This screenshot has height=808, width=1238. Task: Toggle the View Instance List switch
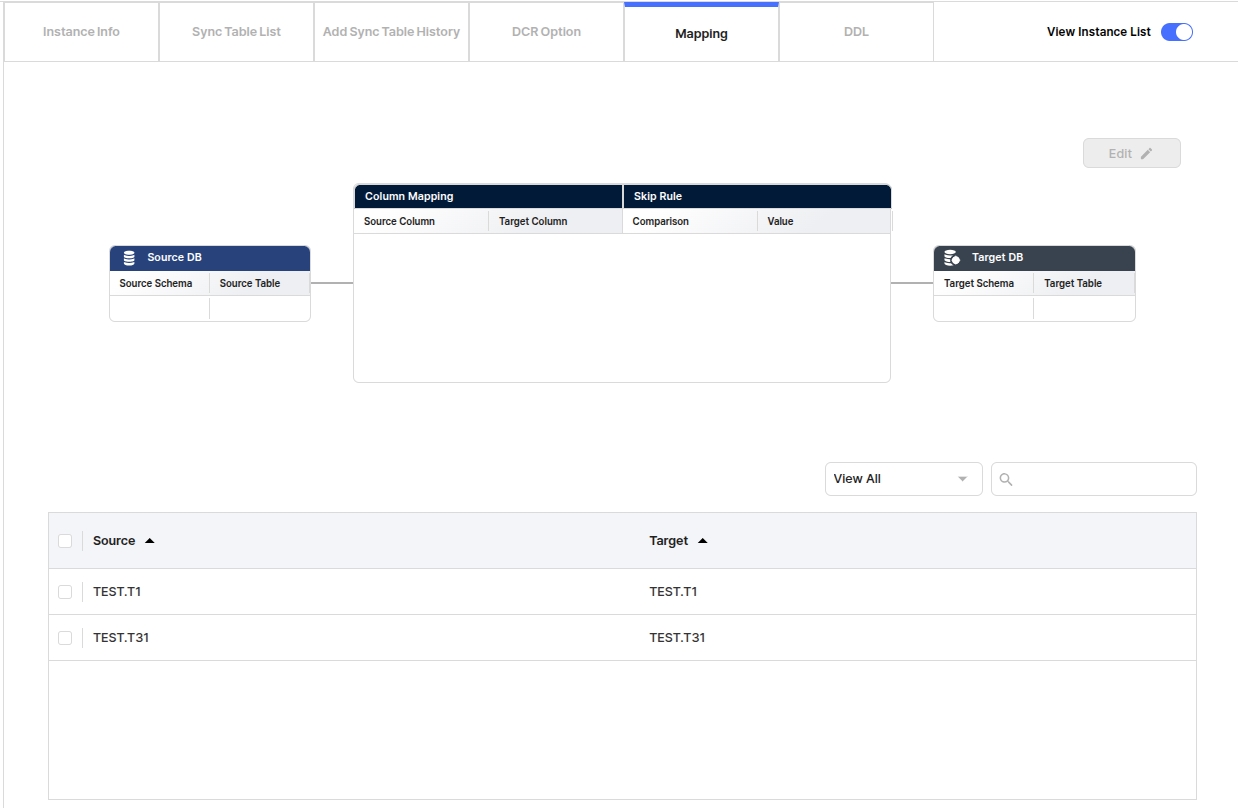pyautogui.click(x=1176, y=32)
